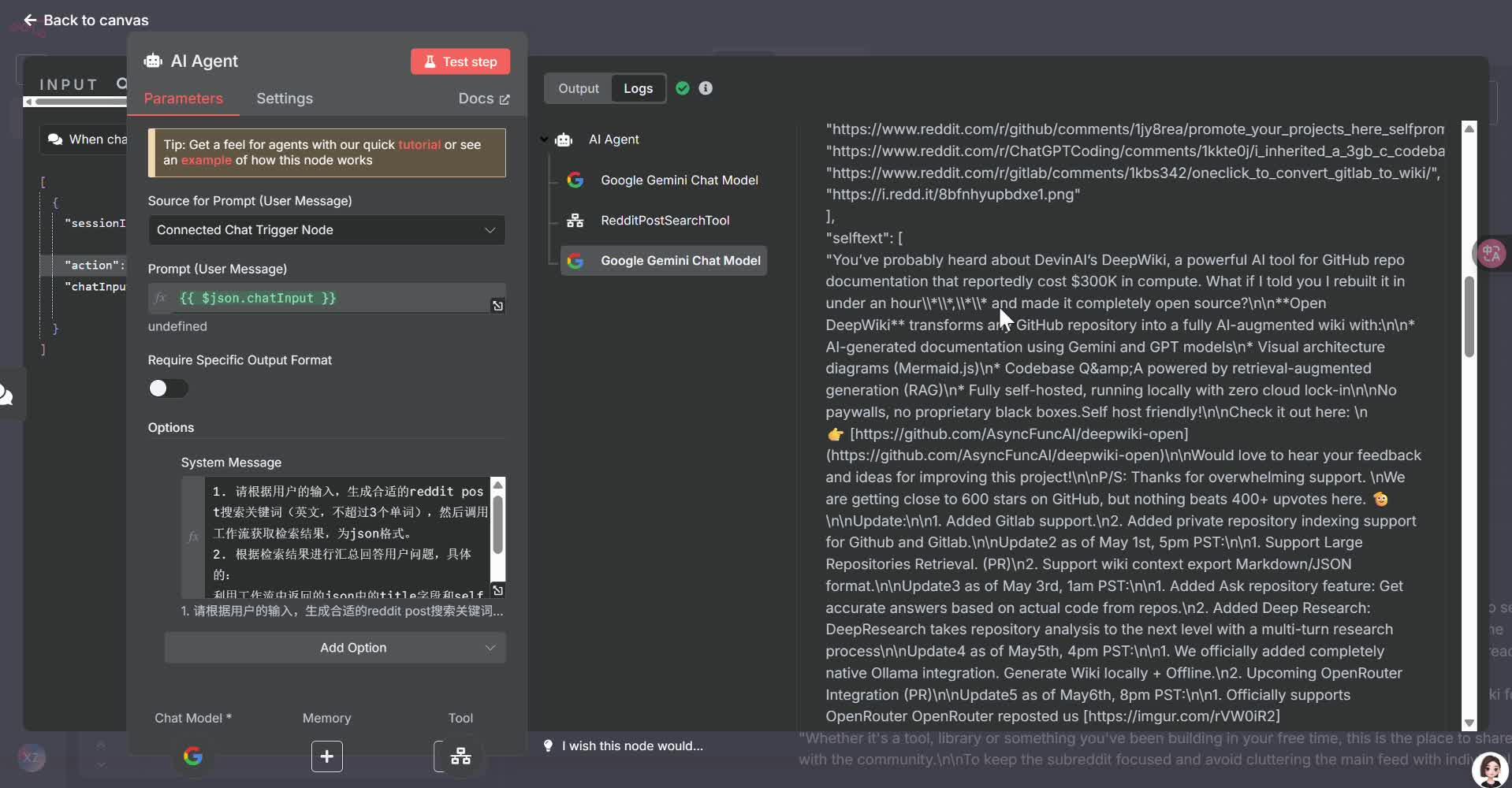Click the log panel scroll-down arrow

coord(1469,723)
